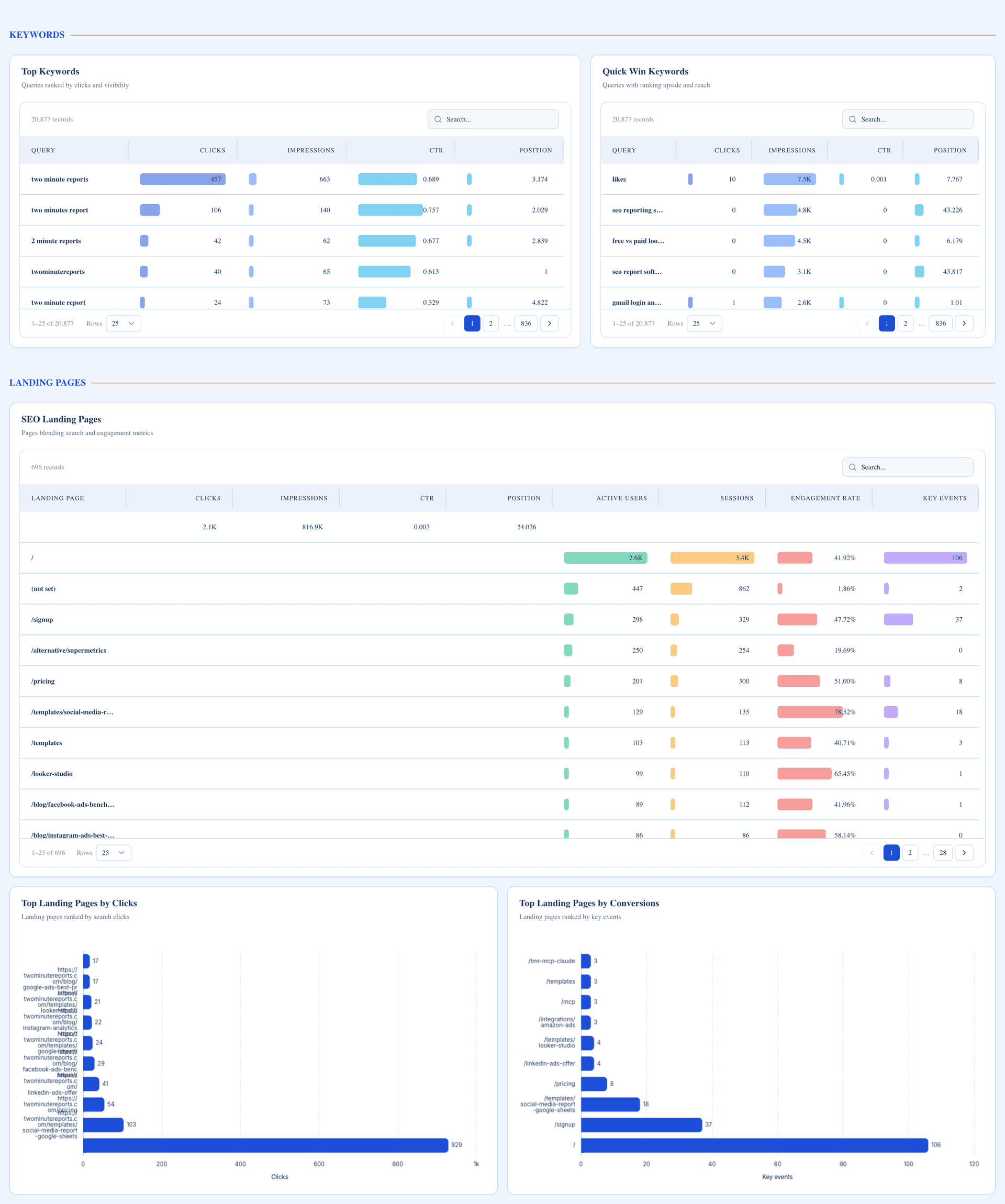
Task: Click the 2.6K active users bar
Action: coord(606,558)
